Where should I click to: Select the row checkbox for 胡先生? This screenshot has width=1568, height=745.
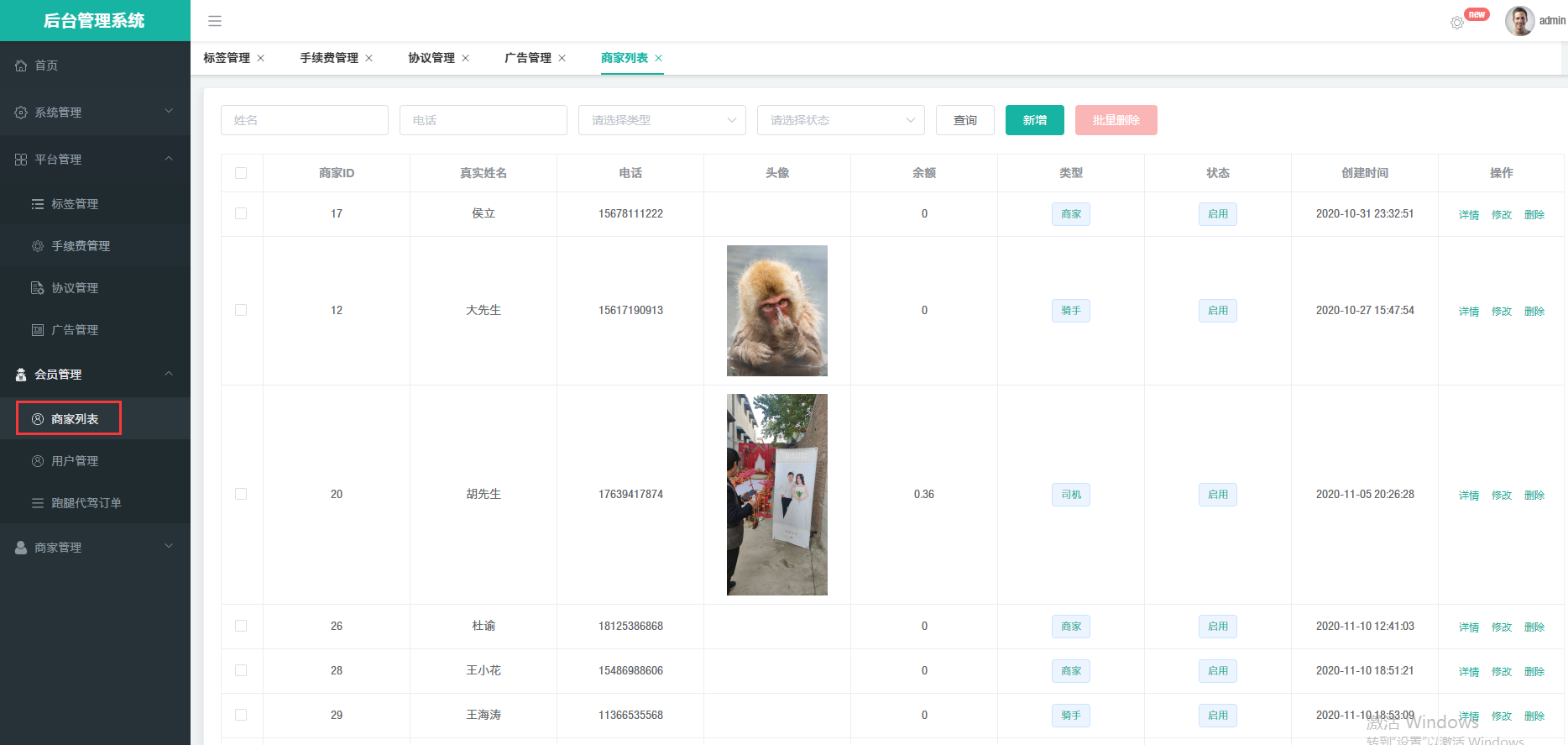click(241, 494)
